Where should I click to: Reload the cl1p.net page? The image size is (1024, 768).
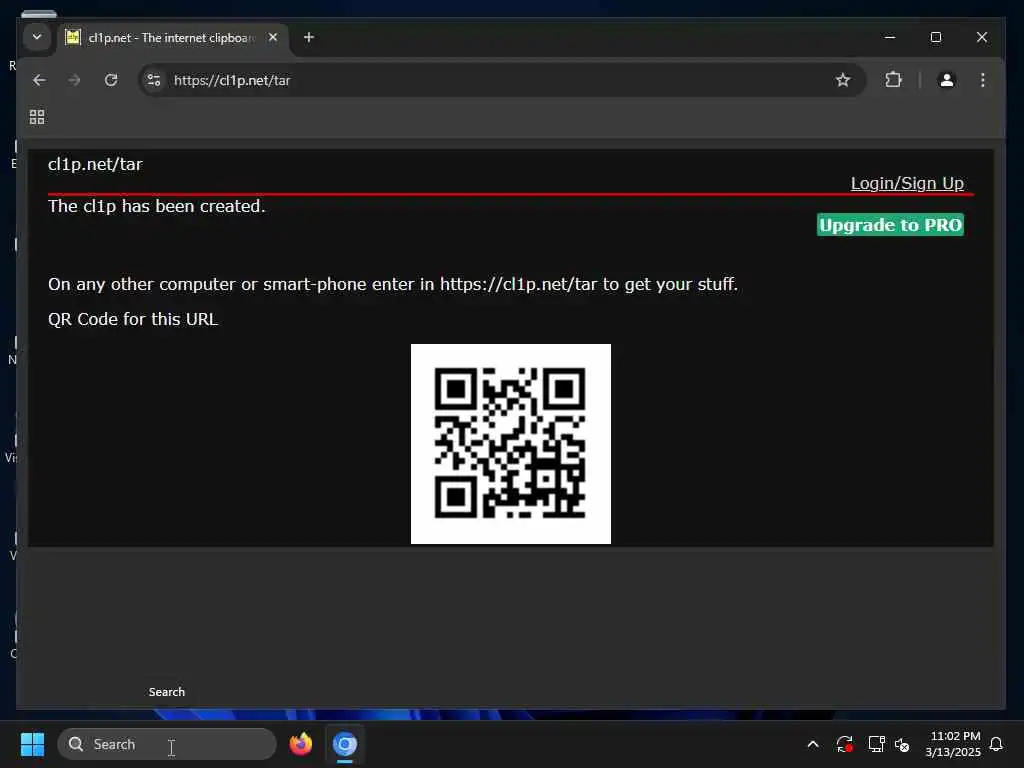click(111, 80)
